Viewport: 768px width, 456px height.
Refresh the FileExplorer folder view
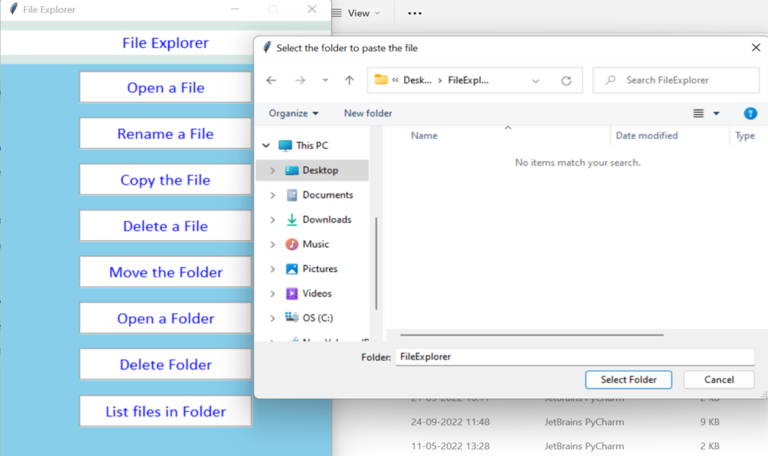[x=566, y=81]
